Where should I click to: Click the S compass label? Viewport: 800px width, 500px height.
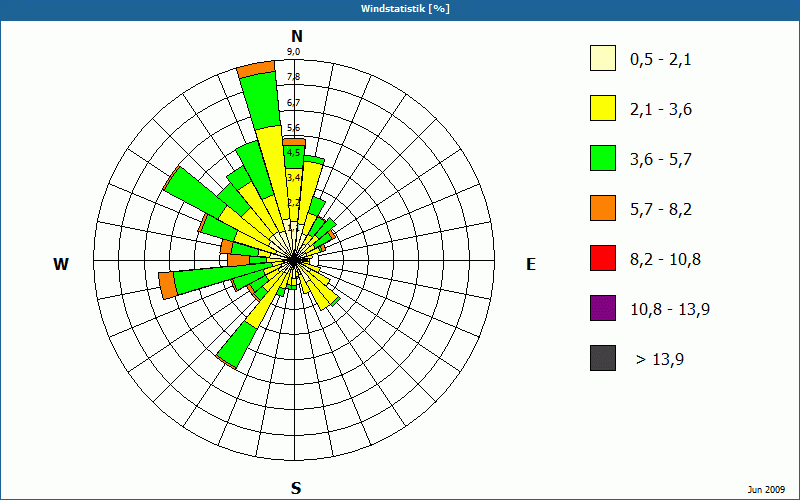click(x=296, y=488)
